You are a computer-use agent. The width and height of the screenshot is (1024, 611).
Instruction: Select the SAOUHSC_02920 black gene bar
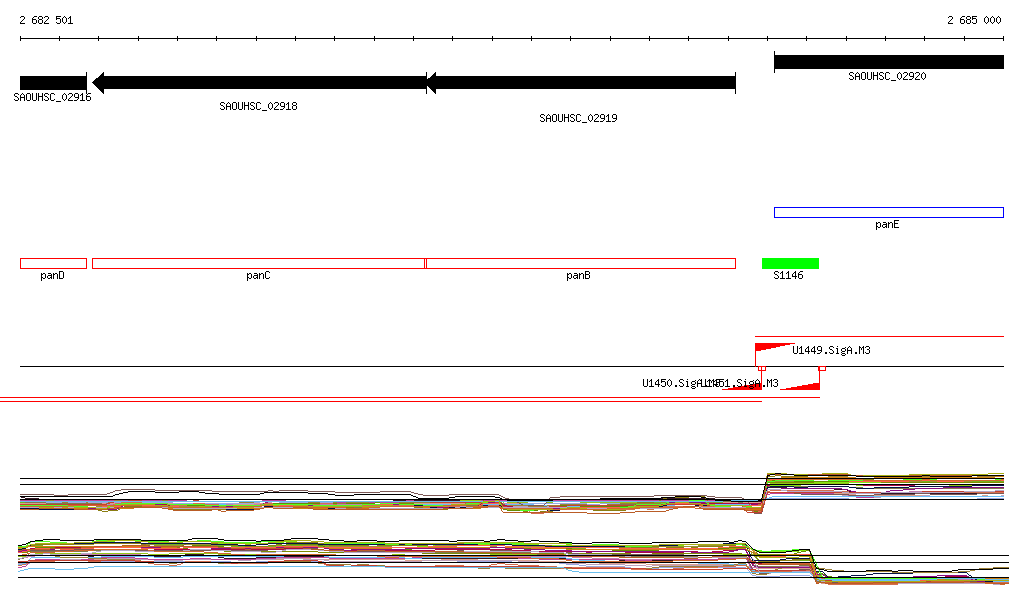888,62
